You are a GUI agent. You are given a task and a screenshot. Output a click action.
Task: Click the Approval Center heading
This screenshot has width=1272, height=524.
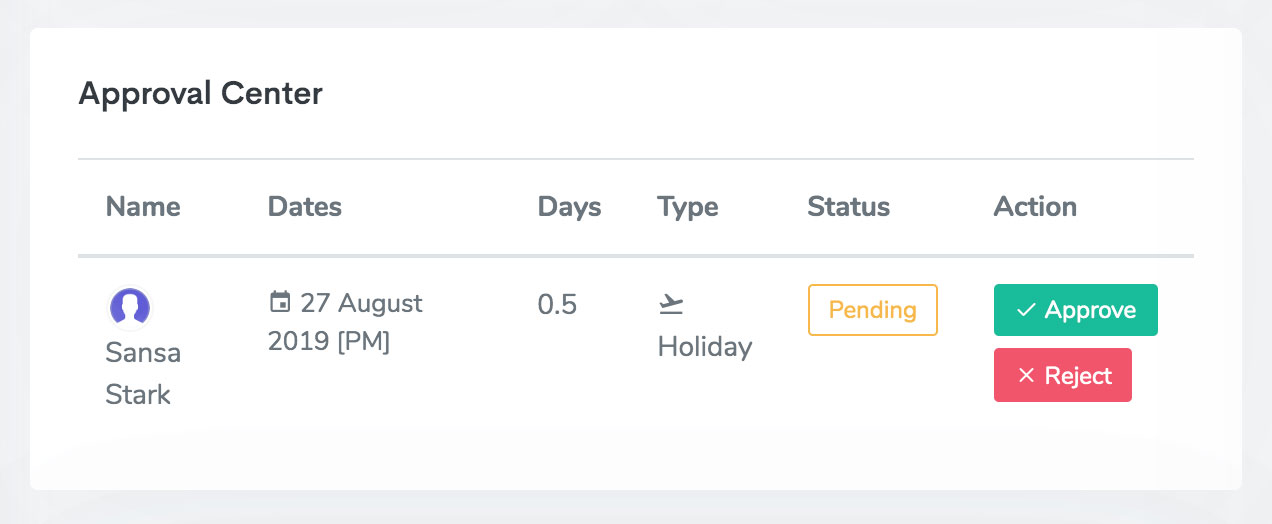[200, 94]
